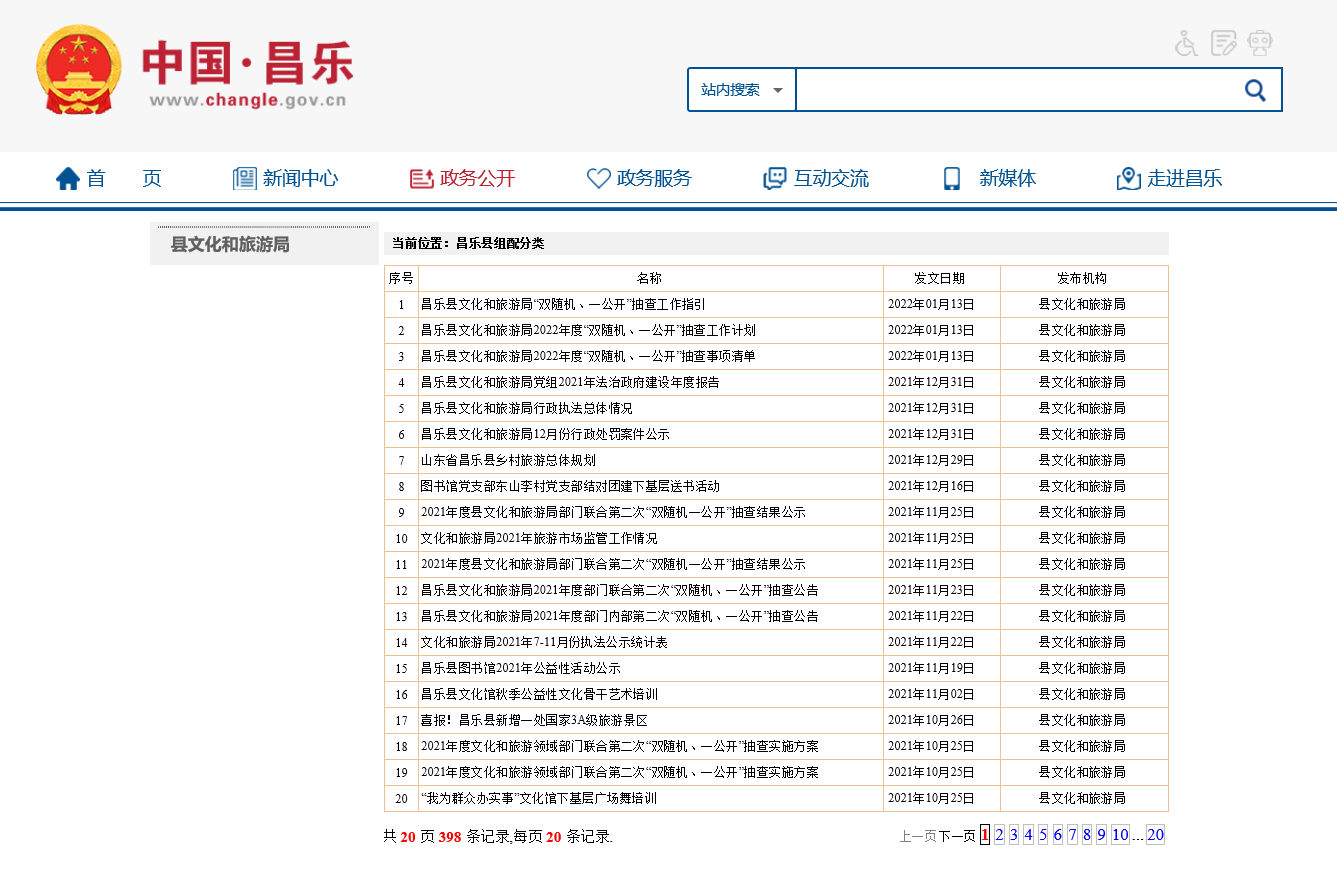Select 县文化和旅游局 in left sidebar
Screen dimensions: 1337x884
tap(230, 244)
